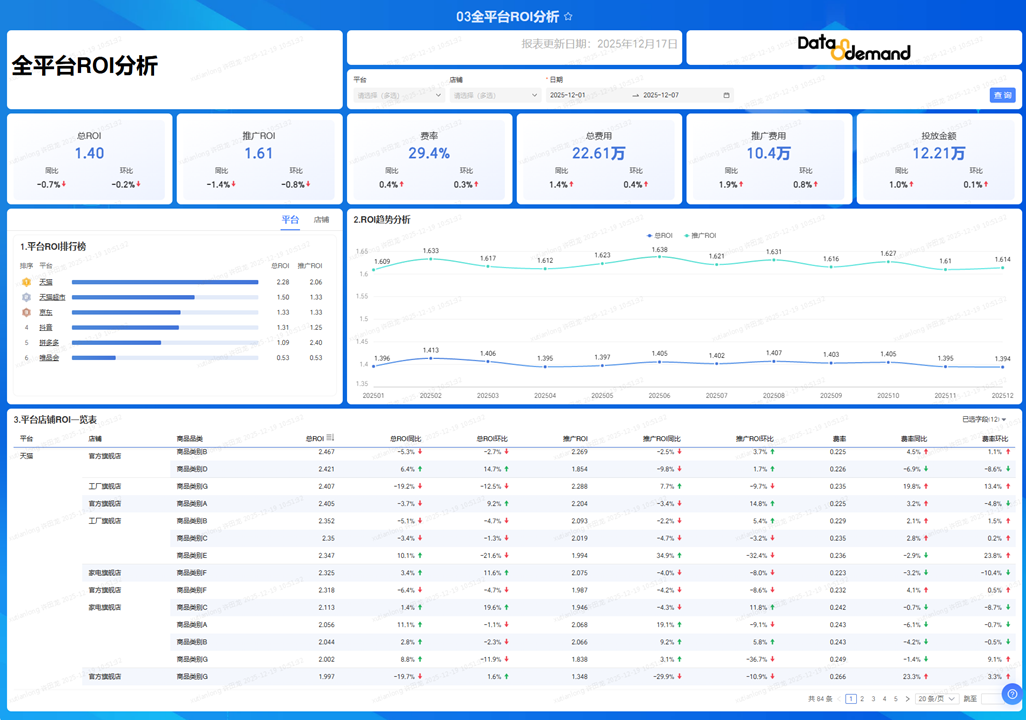Click the previous page arrow in pagination
Image resolution: width=1026 pixels, height=720 pixels.
coord(839,699)
